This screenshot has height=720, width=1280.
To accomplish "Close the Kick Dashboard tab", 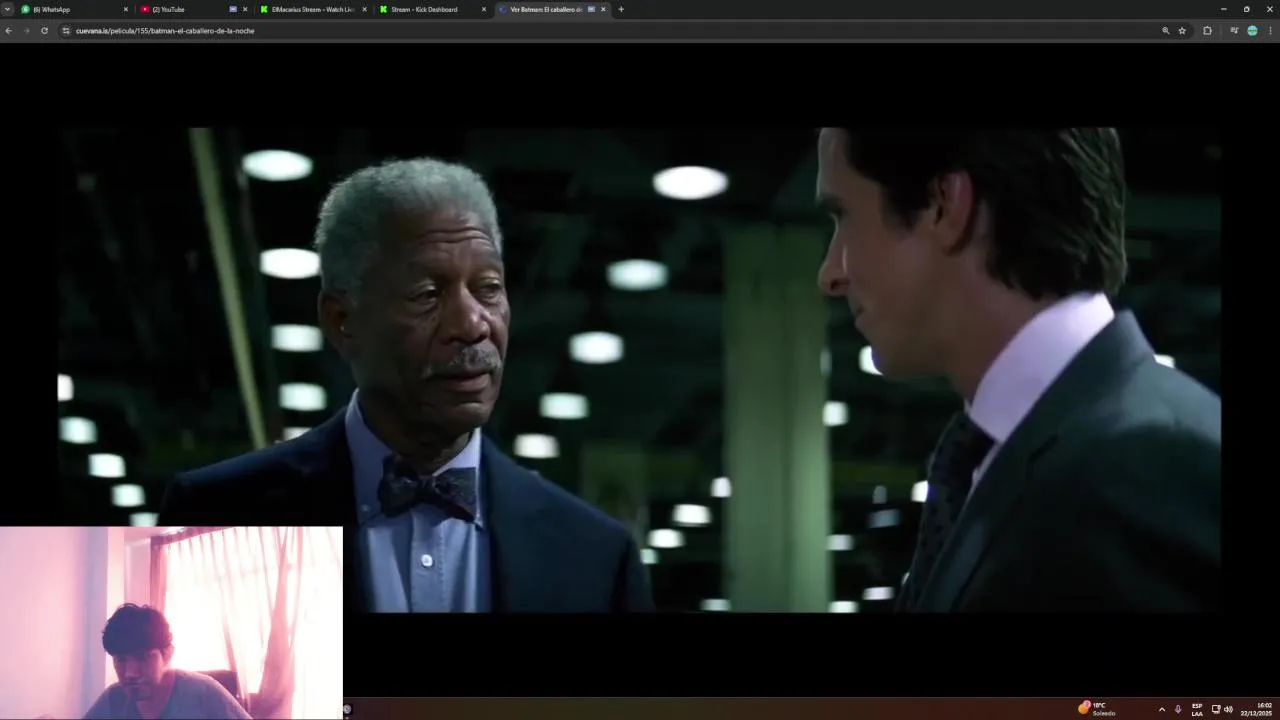I will pyautogui.click(x=484, y=9).
